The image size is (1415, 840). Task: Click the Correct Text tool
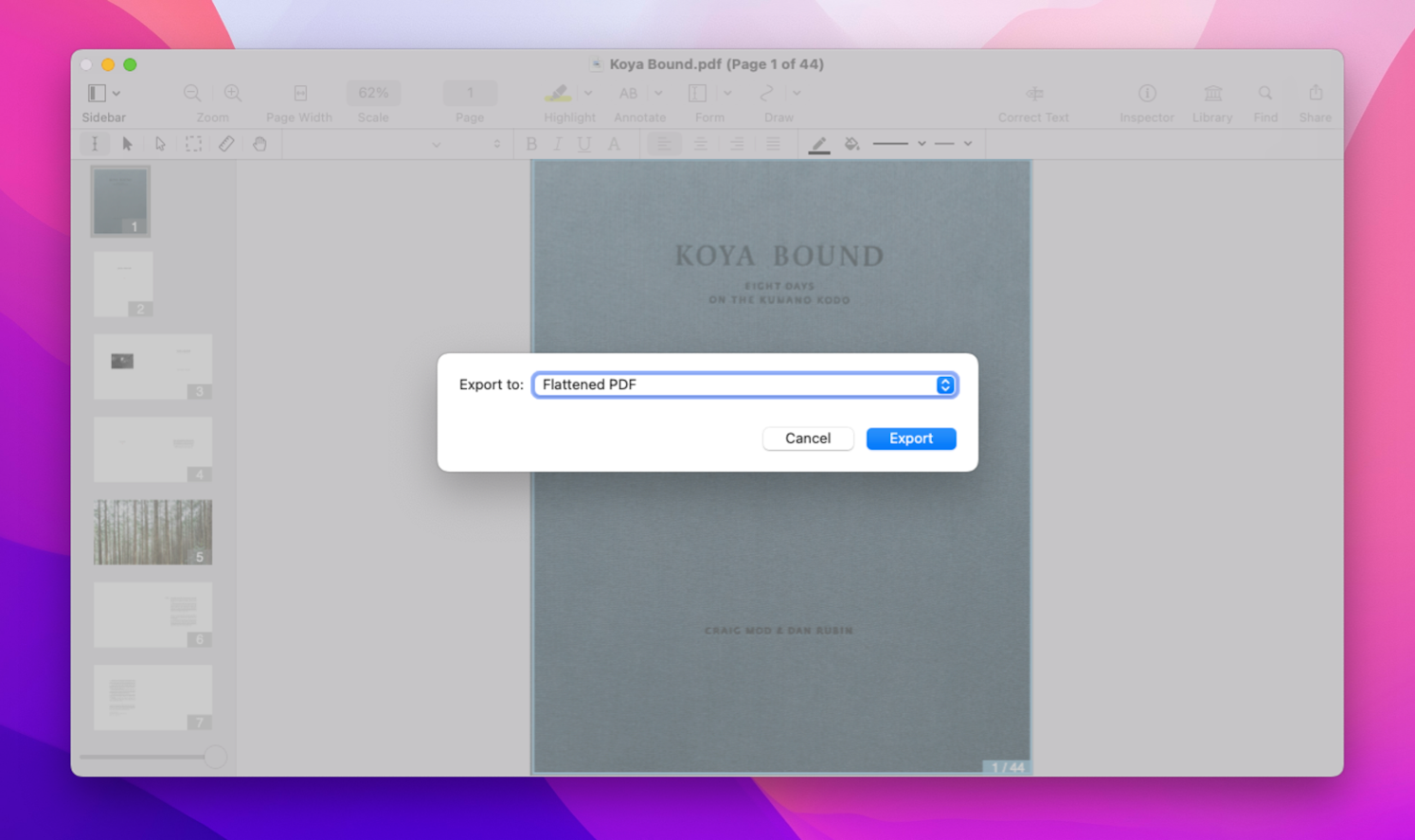1033,93
